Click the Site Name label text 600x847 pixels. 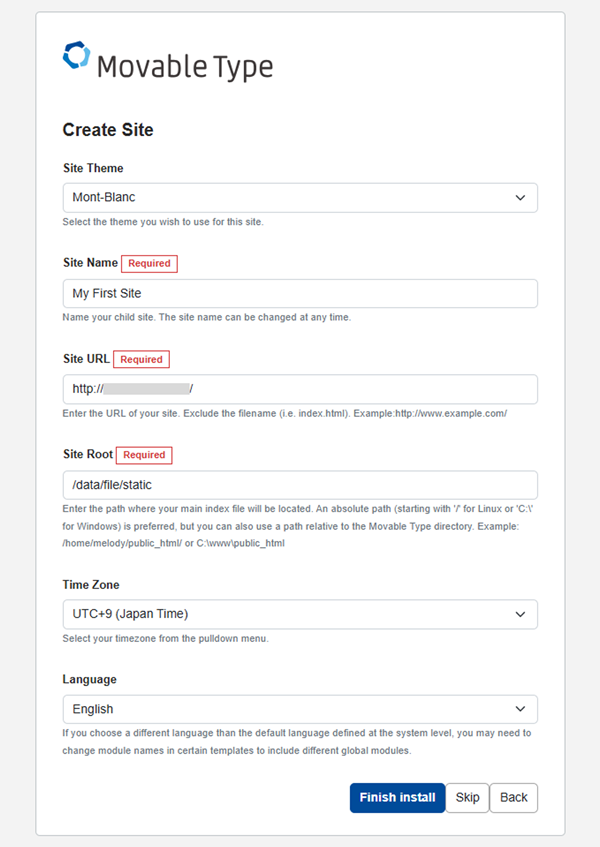[x=90, y=263]
